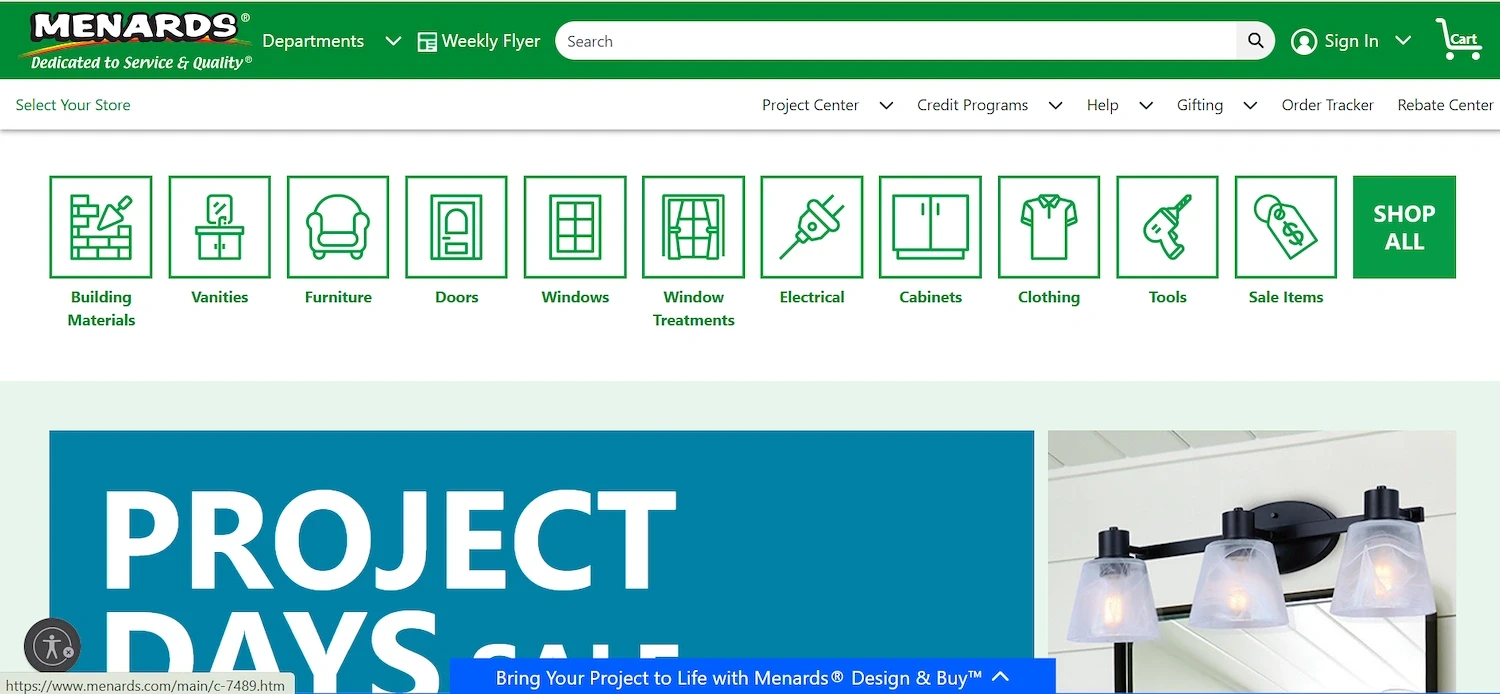Open the Departments menu
This screenshot has width=1500, height=694.
(x=313, y=41)
